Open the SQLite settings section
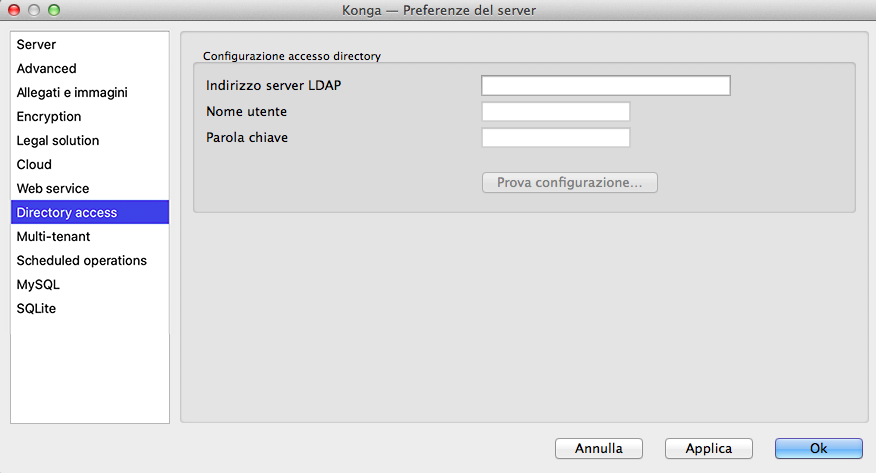 [x=37, y=309]
